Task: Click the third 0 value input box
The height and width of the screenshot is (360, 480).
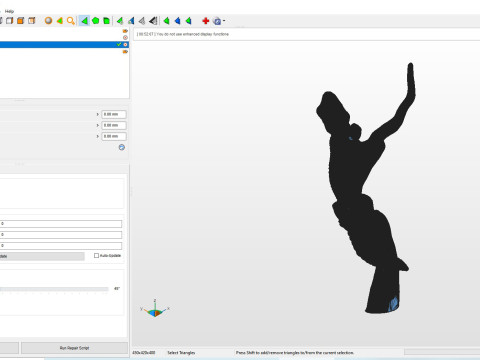Action: 61,246
